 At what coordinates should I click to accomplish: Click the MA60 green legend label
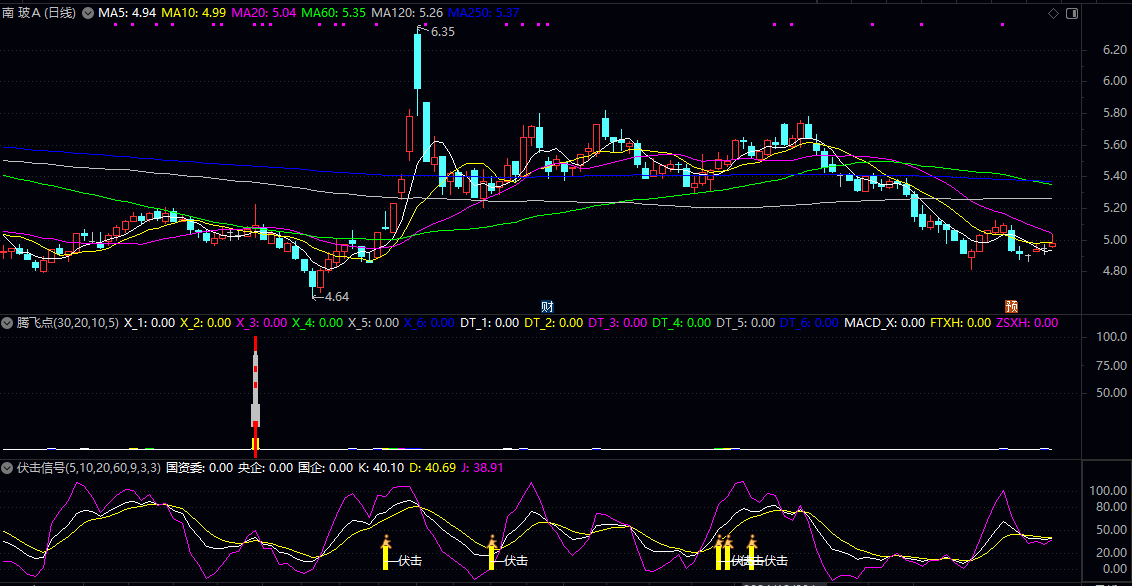coord(333,13)
